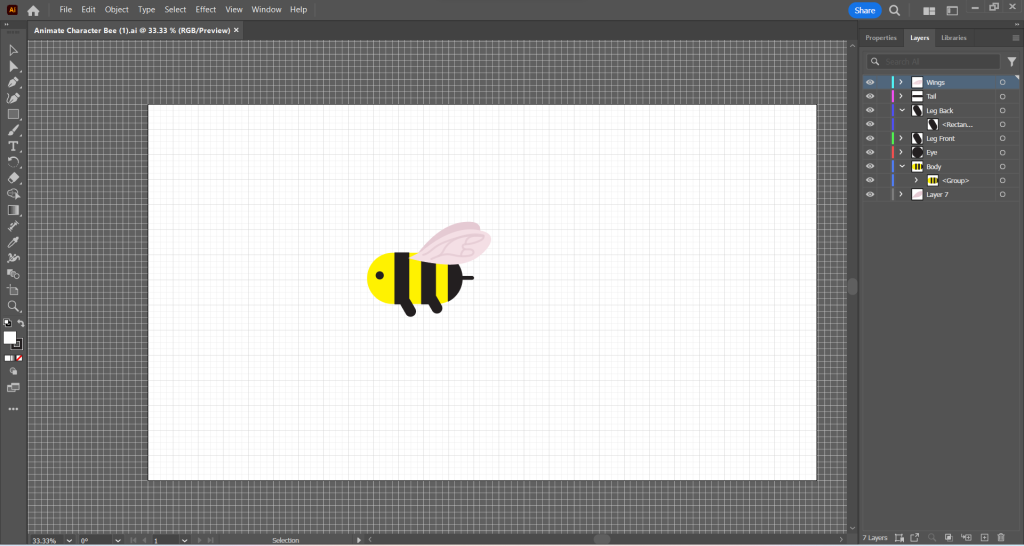
Task: Click the white Fill color swatch
Action: click(x=10, y=338)
